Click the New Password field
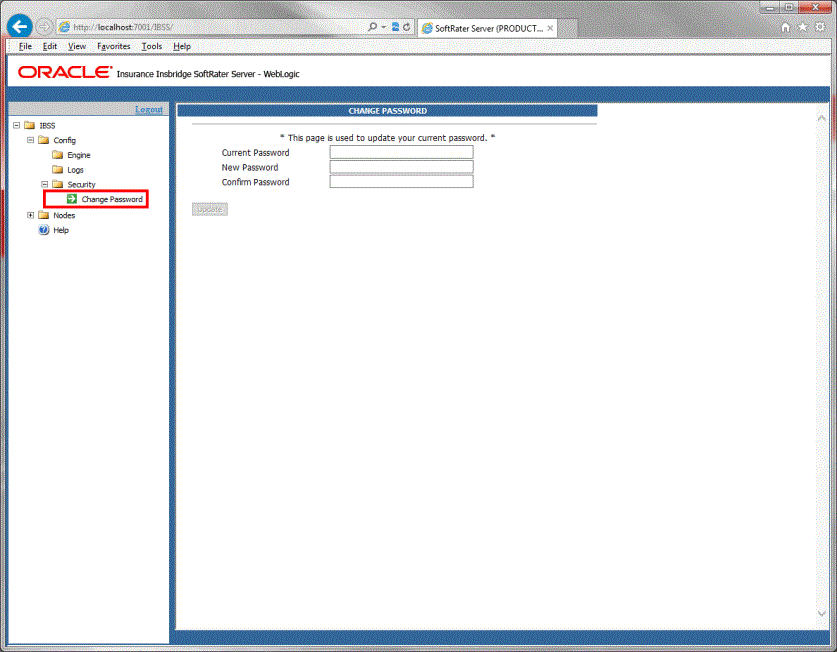The width and height of the screenshot is (837, 652). [x=401, y=167]
